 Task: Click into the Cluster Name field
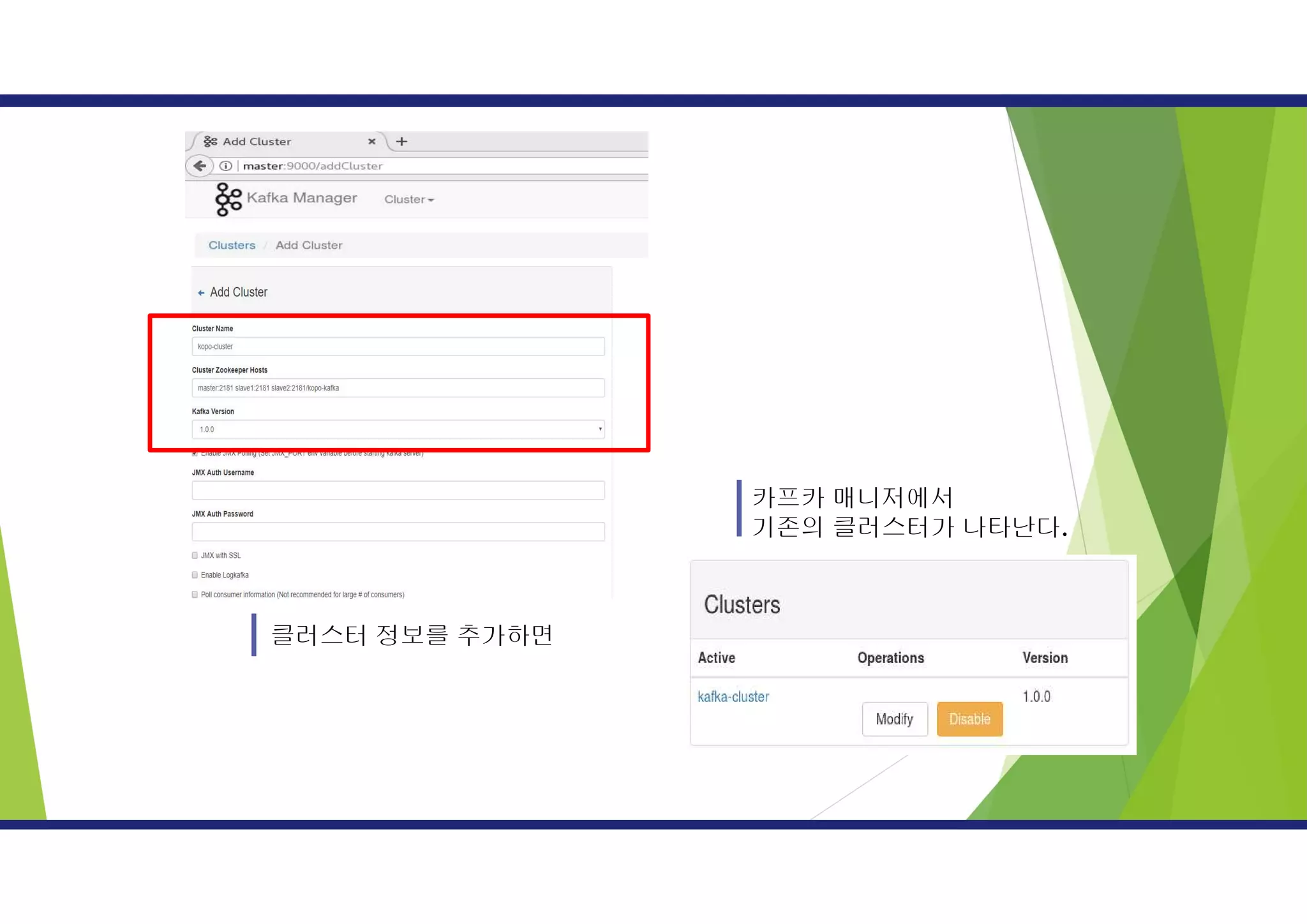pyautogui.click(x=397, y=346)
